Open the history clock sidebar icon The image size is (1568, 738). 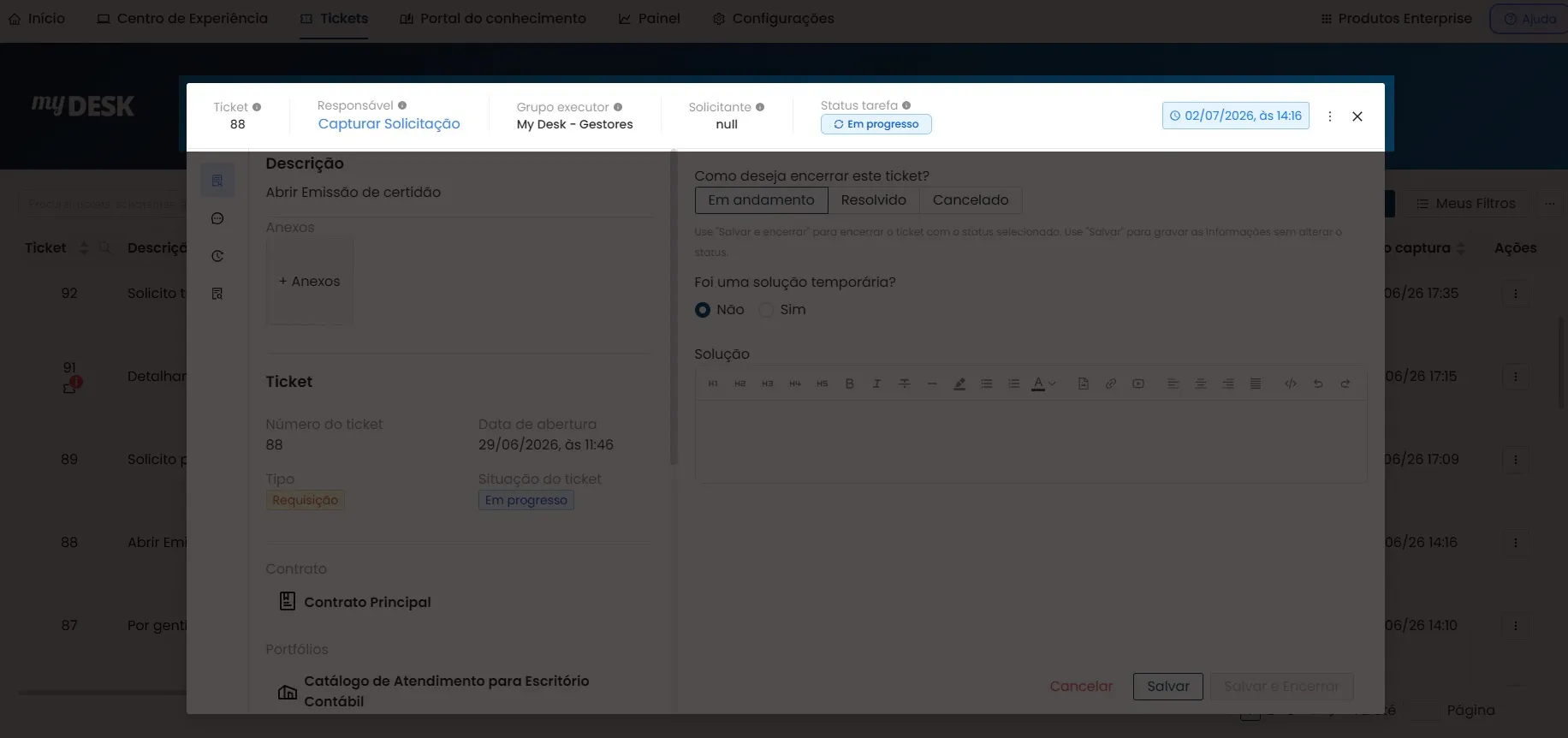pos(217,256)
